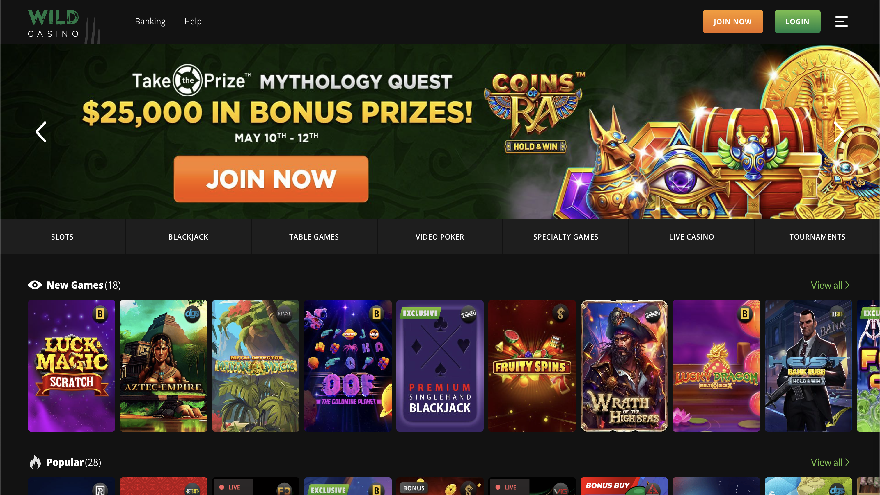
Task: Go to previous banner slide arrow
Action: tap(41, 132)
